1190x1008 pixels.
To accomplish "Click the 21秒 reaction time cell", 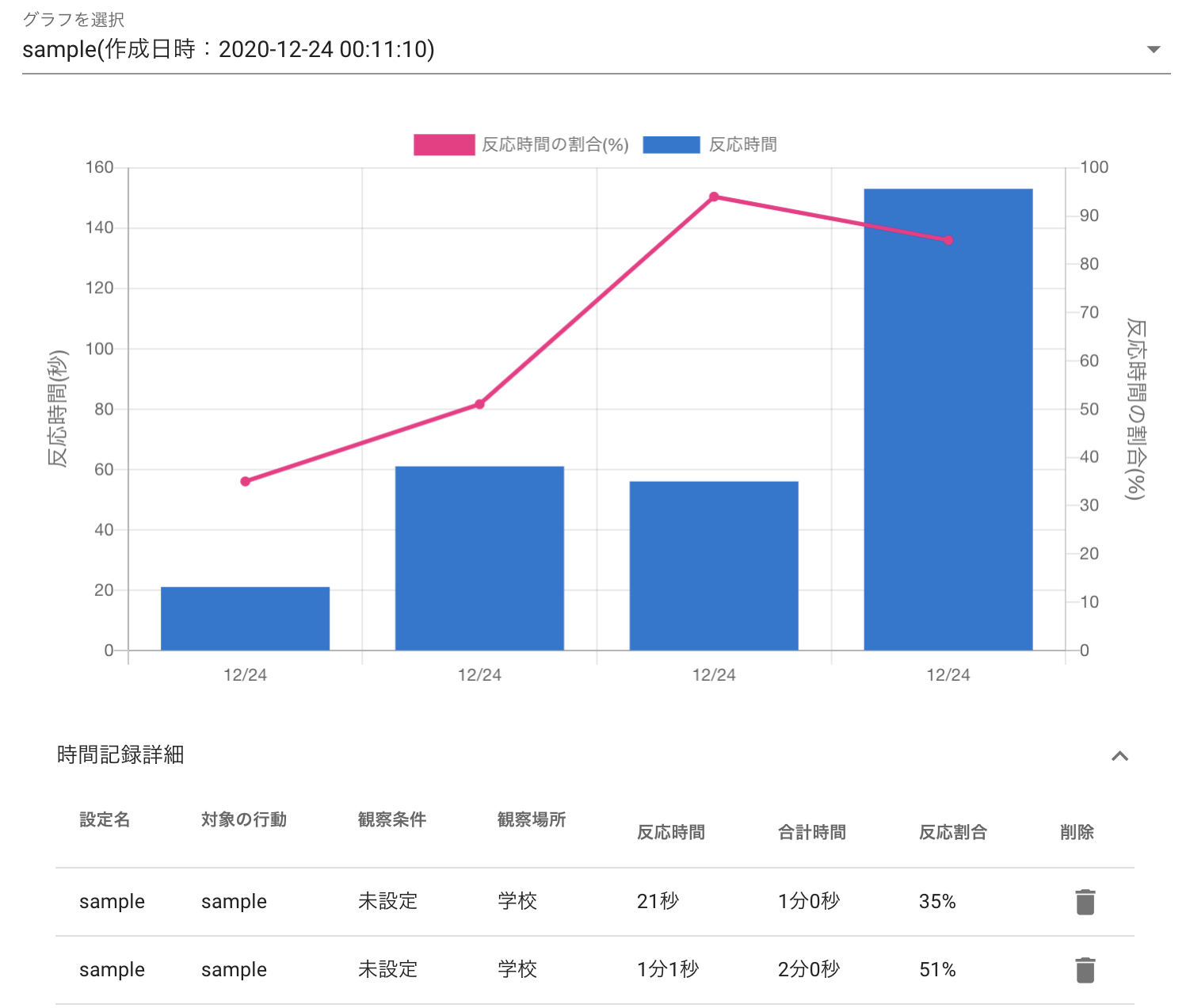I will pyautogui.click(x=658, y=901).
